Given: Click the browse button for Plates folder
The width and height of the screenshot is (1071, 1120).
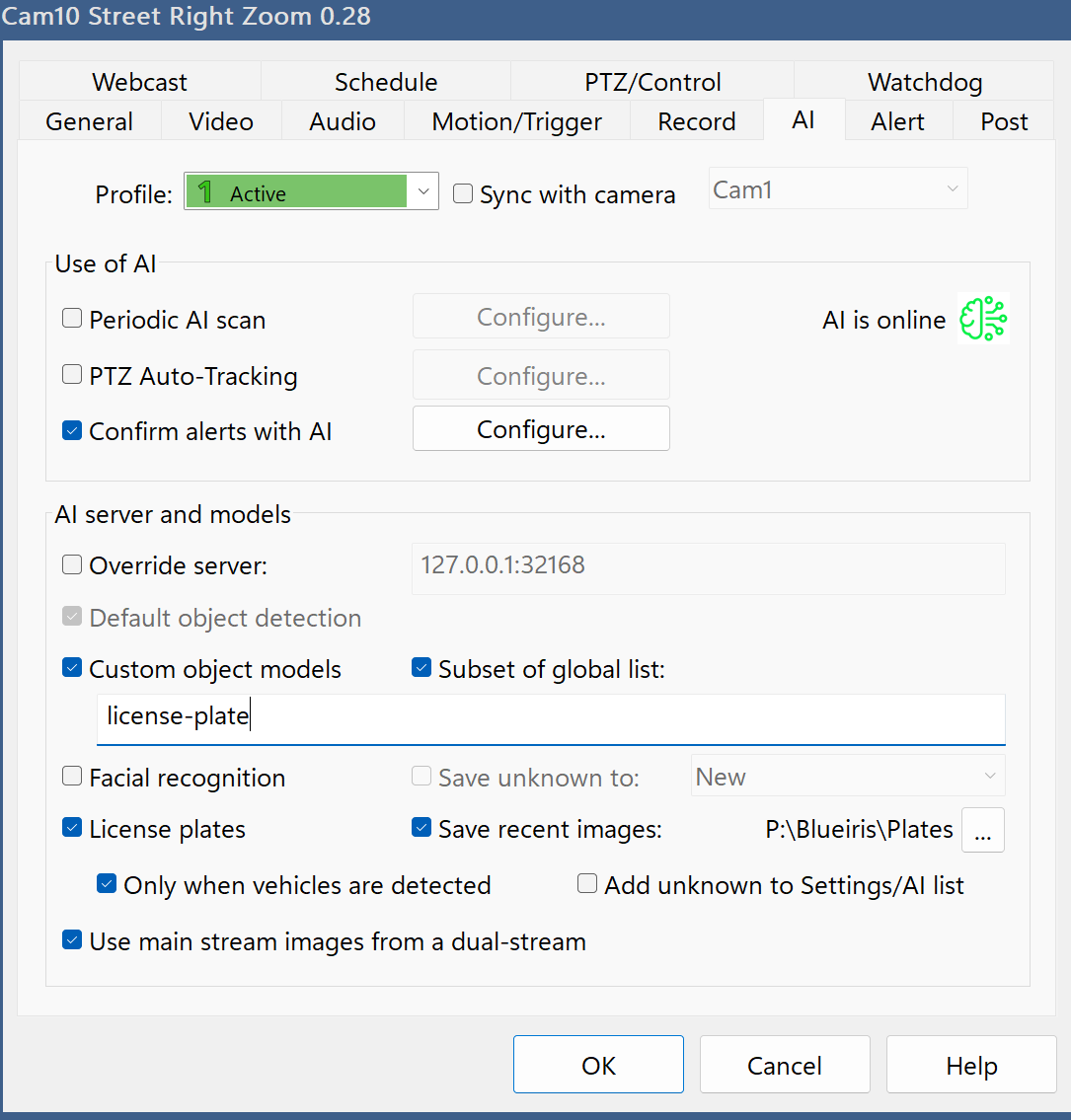Looking at the screenshot, I should tap(982, 830).
